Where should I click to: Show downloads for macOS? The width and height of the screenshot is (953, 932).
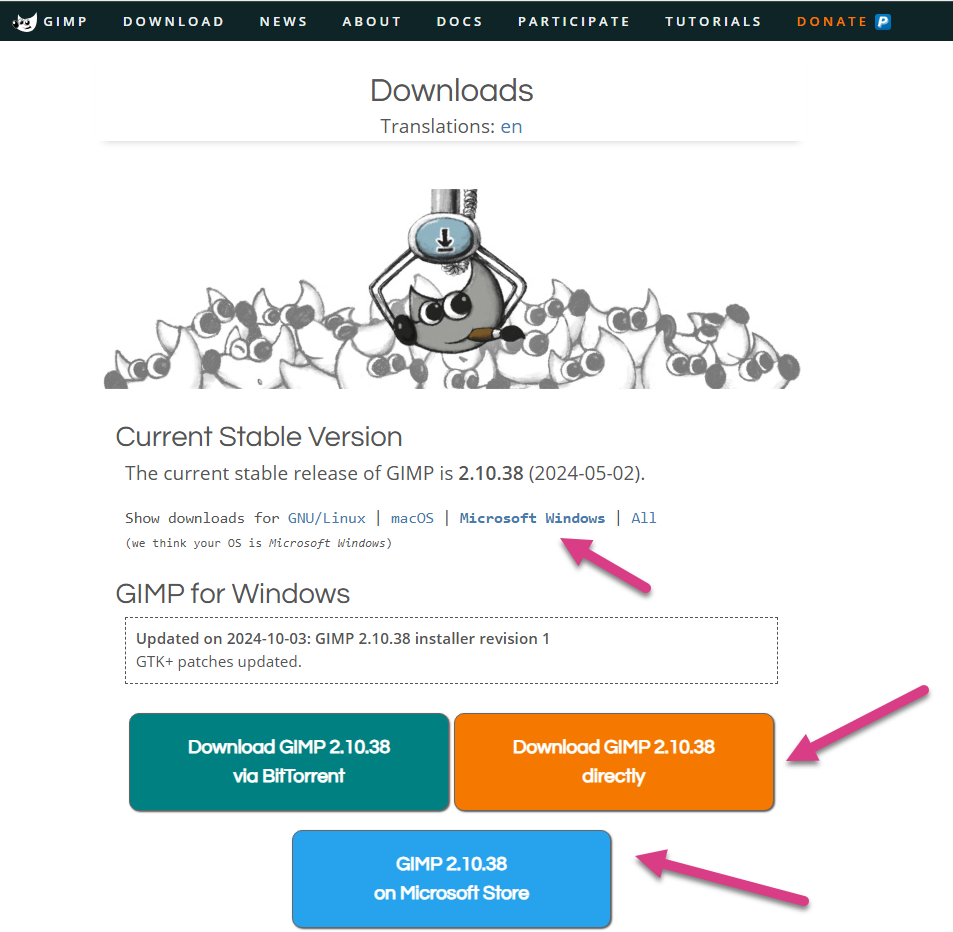click(x=412, y=518)
